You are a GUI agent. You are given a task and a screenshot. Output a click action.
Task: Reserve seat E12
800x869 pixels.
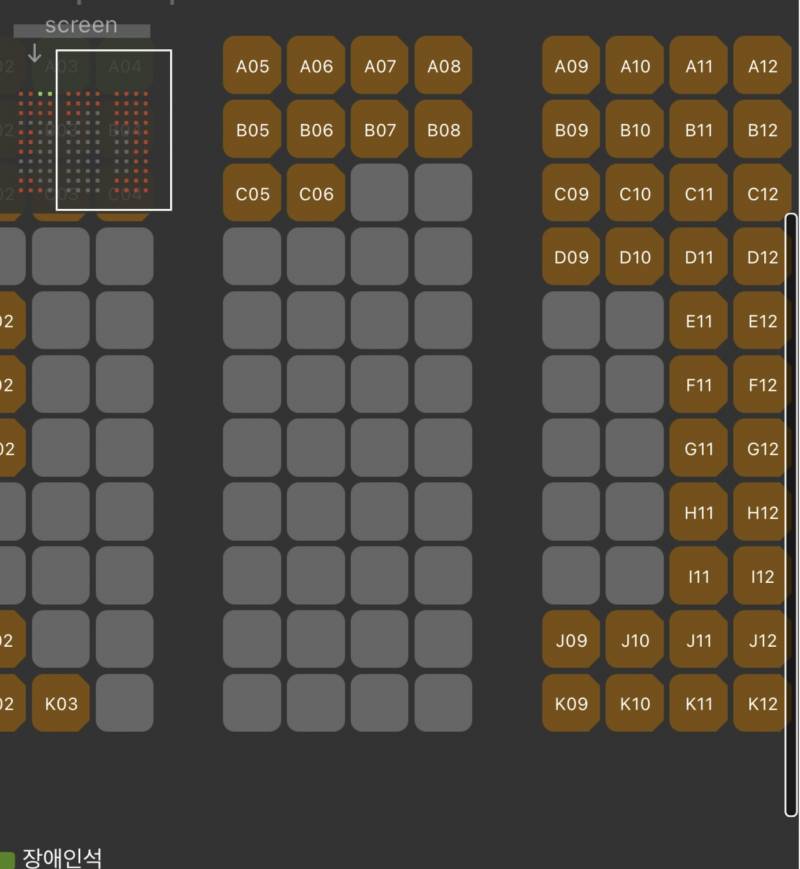(762, 320)
